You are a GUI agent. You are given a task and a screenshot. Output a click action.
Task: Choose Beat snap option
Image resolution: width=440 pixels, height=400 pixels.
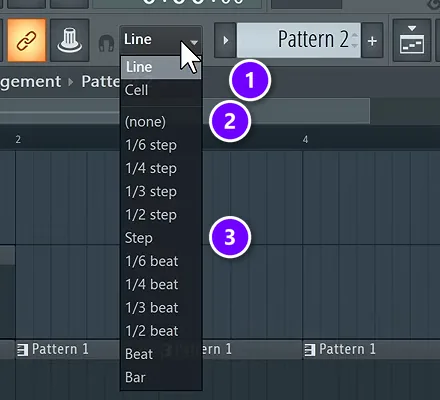tap(161, 354)
